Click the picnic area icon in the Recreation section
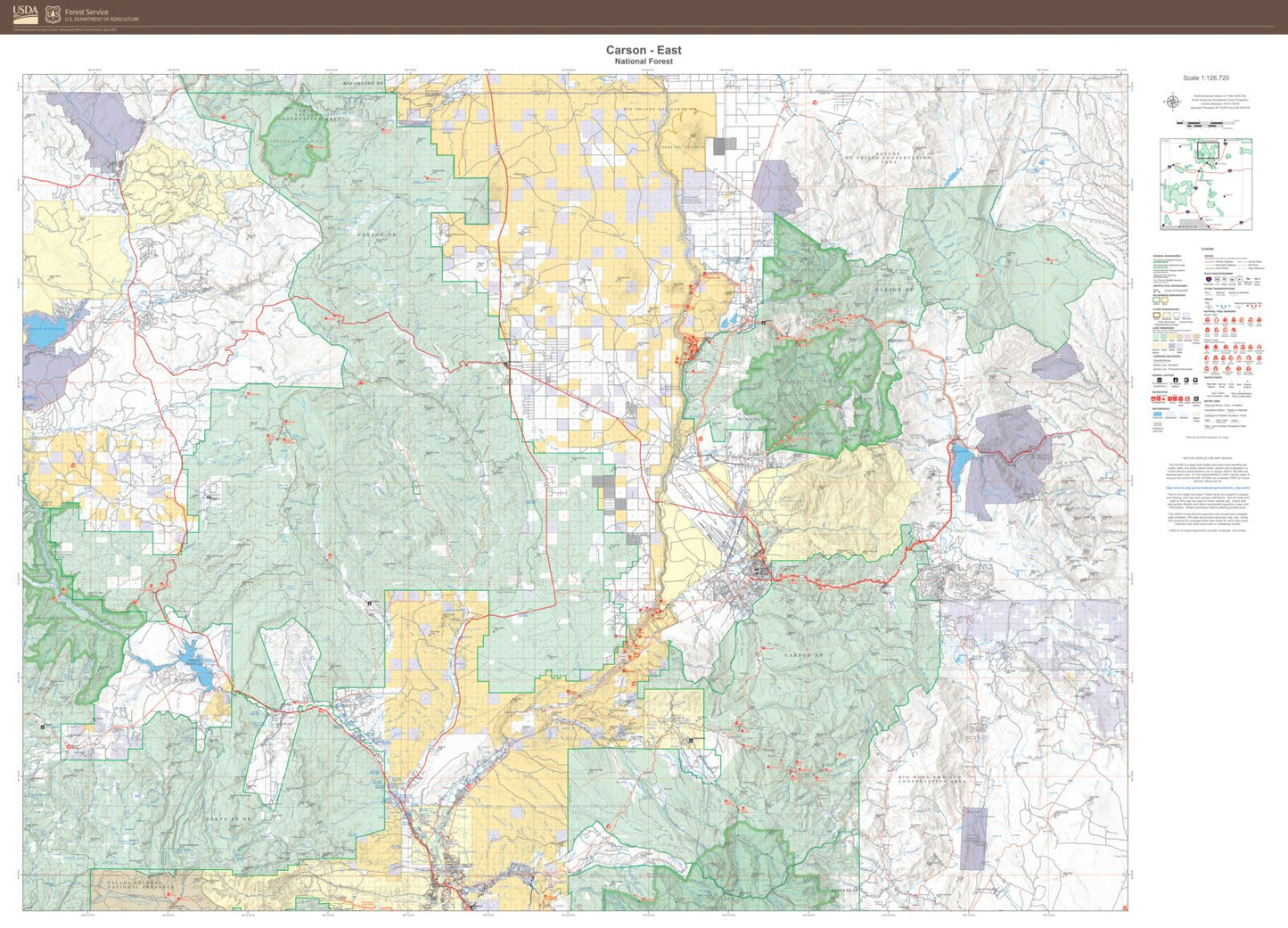The width and height of the screenshot is (1288, 928). click(x=1170, y=398)
